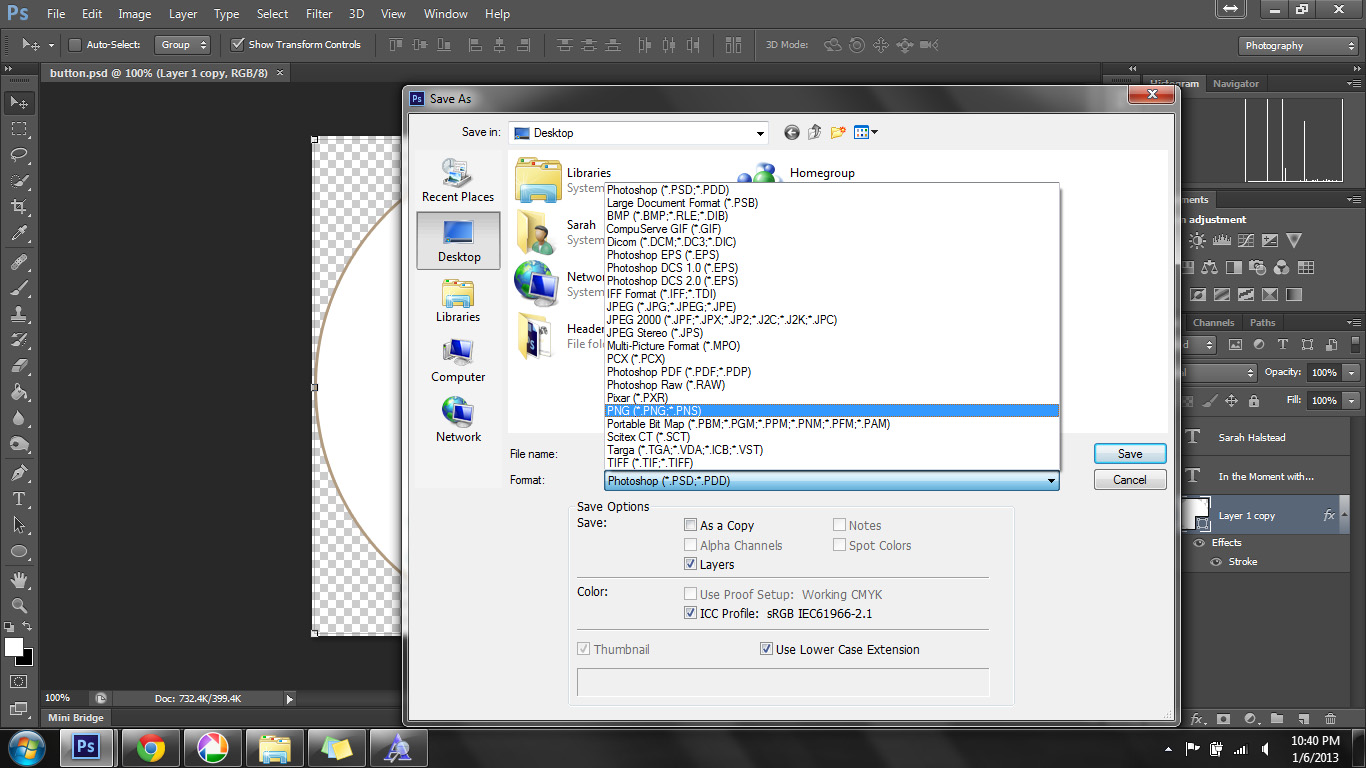Viewport: 1366px width, 768px height.
Task: Select the Path Selection tool
Action: pos(19,525)
